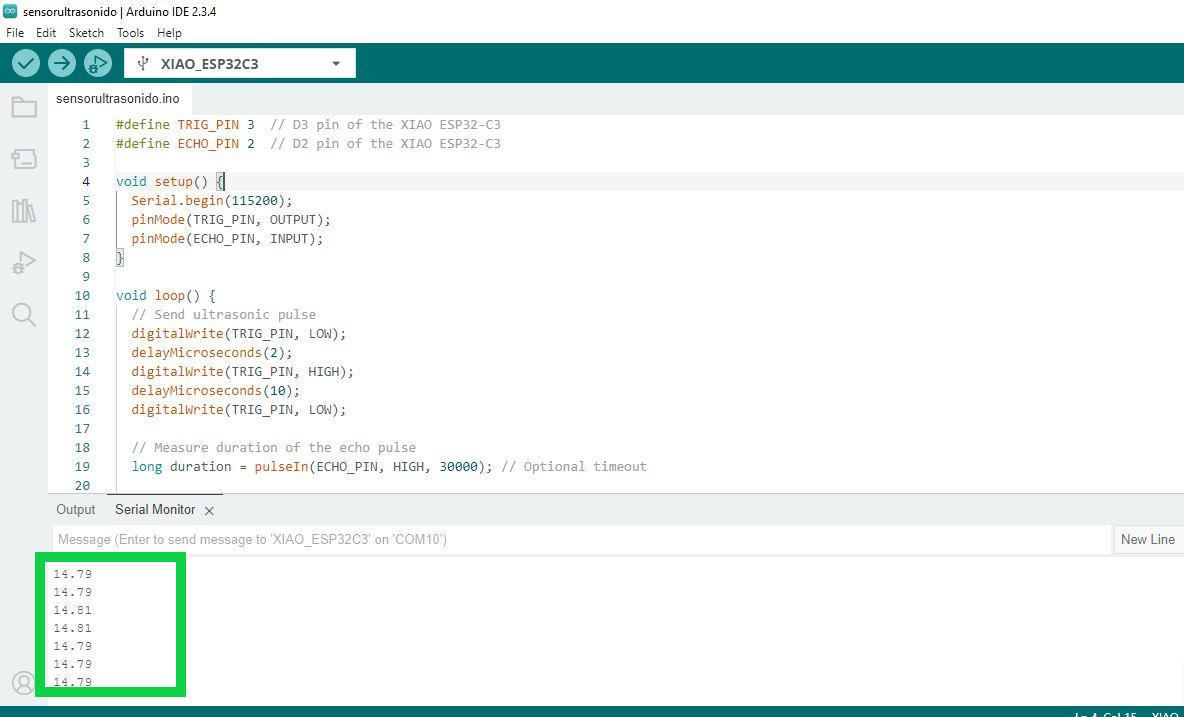Click '// Measure duration of the echo pulse' comment

(273, 448)
